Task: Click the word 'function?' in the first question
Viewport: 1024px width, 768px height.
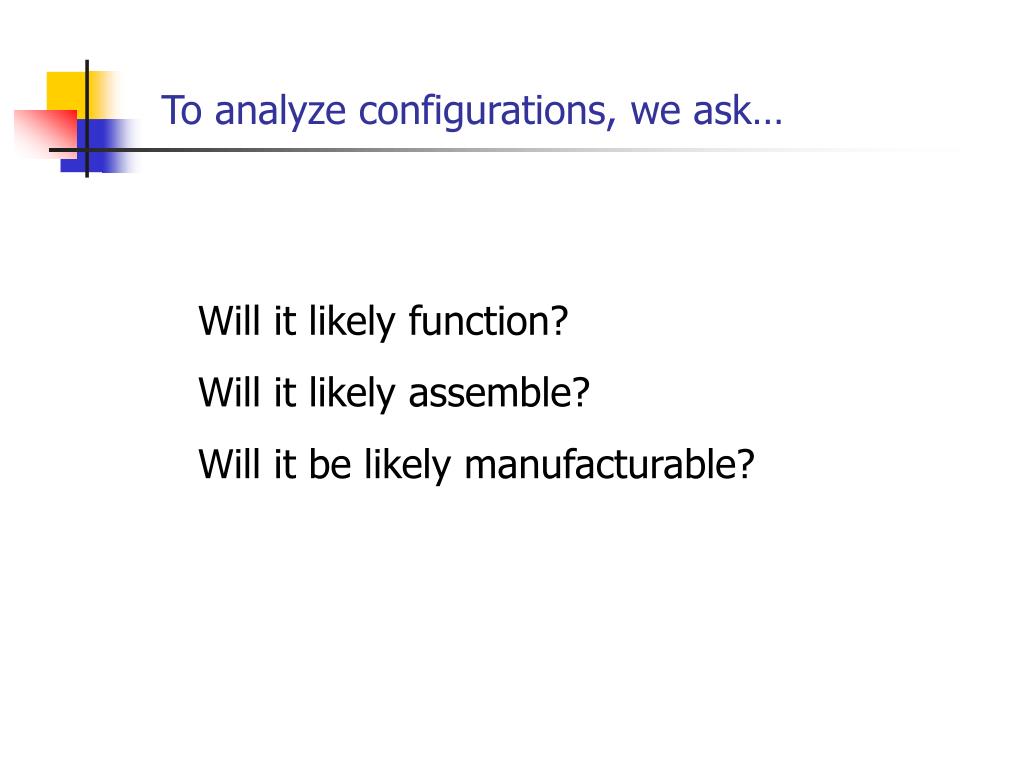Action: (488, 321)
